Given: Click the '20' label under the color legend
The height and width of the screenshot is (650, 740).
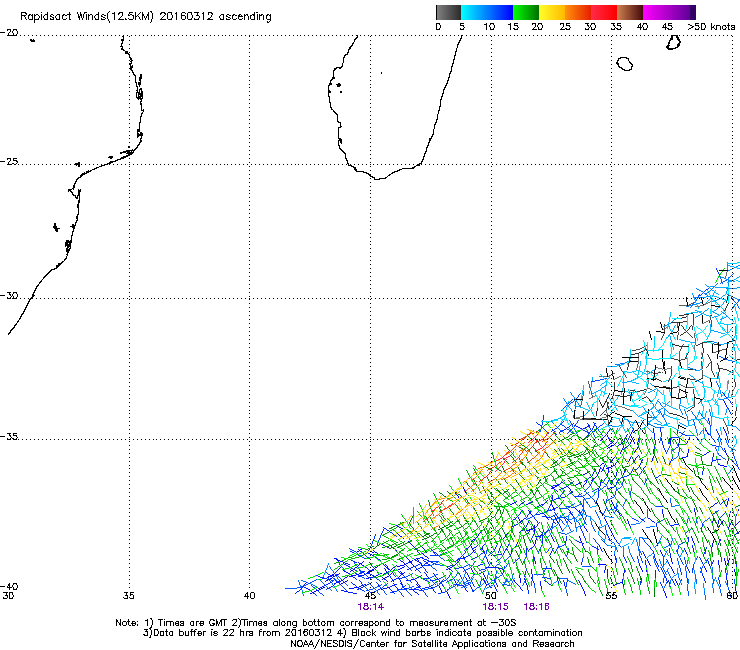Looking at the screenshot, I should [537, 27].
